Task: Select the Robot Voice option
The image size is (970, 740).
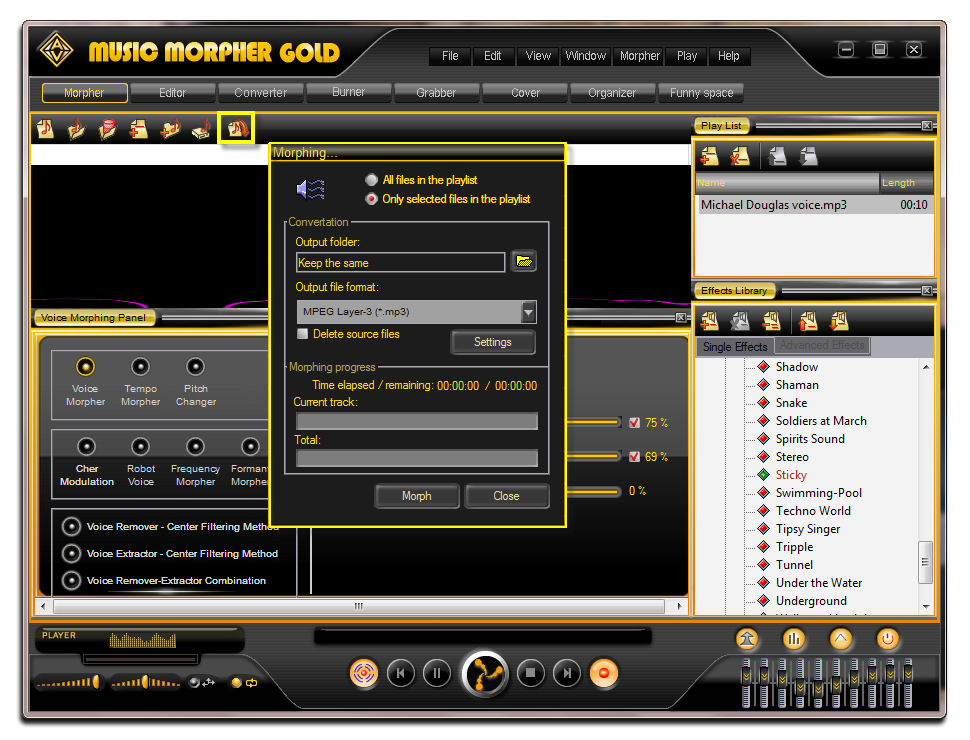Action: tap(140, 447)
